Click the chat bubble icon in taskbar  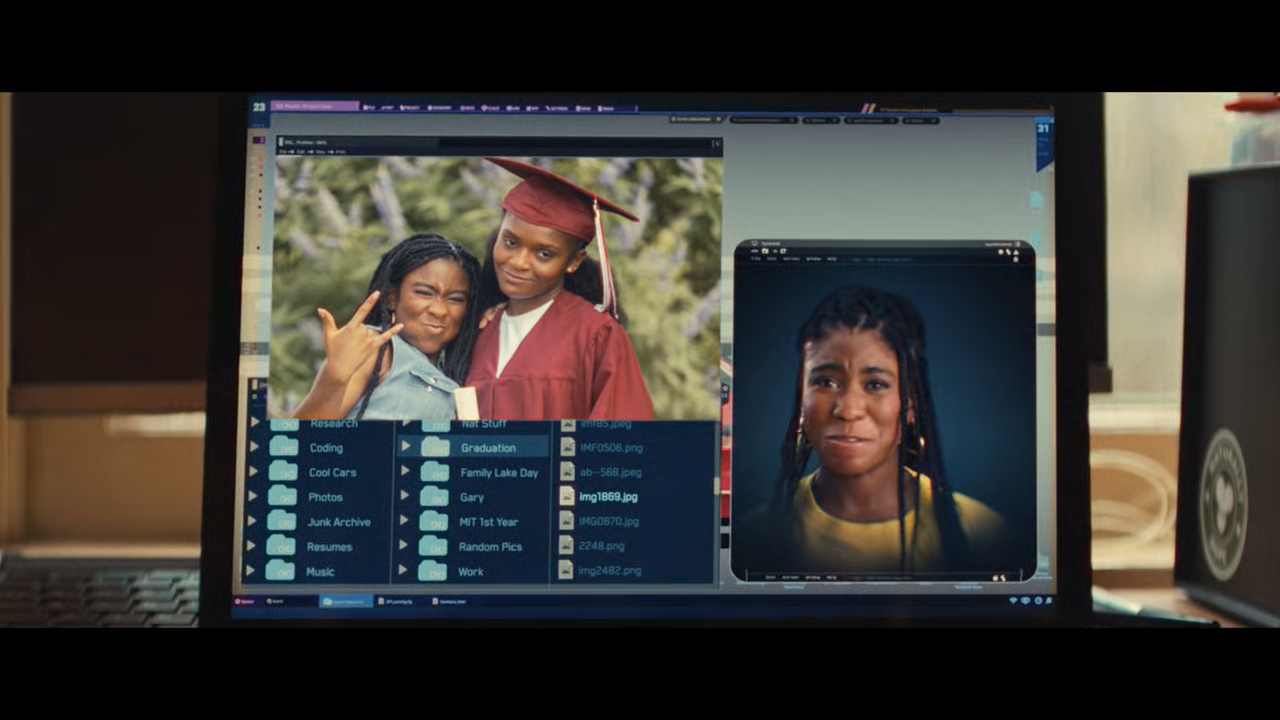coord(1026,601)
